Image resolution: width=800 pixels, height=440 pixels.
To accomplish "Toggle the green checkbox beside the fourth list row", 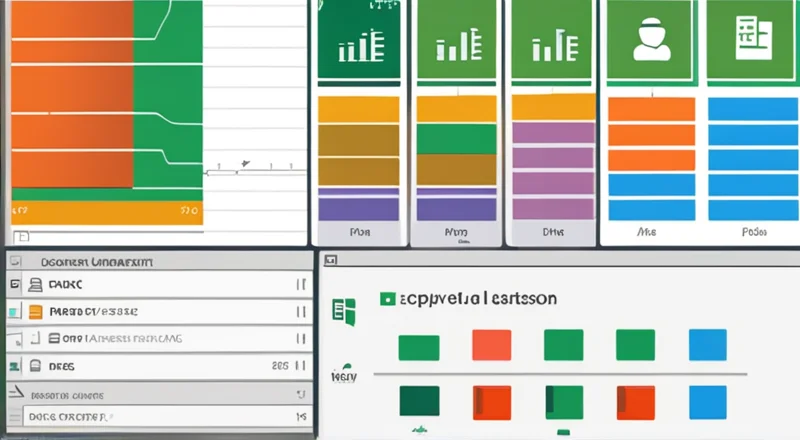I will click(x=14, y=367).
